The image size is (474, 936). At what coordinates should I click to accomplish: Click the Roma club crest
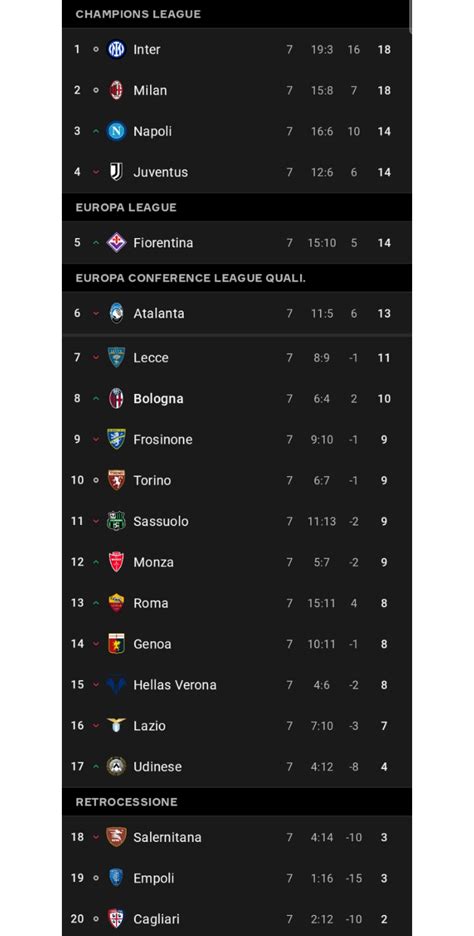click(116, 603)
